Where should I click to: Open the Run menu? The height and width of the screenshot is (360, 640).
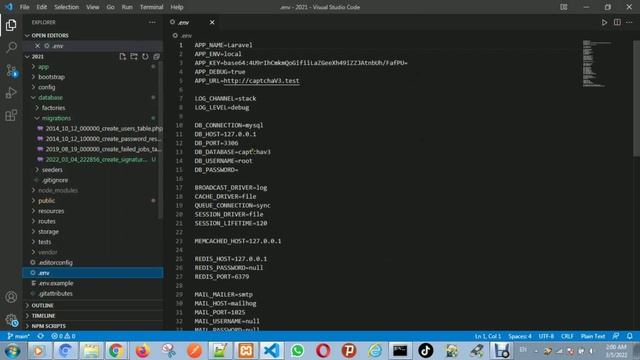pyautogui.click(x=127, y=7)
